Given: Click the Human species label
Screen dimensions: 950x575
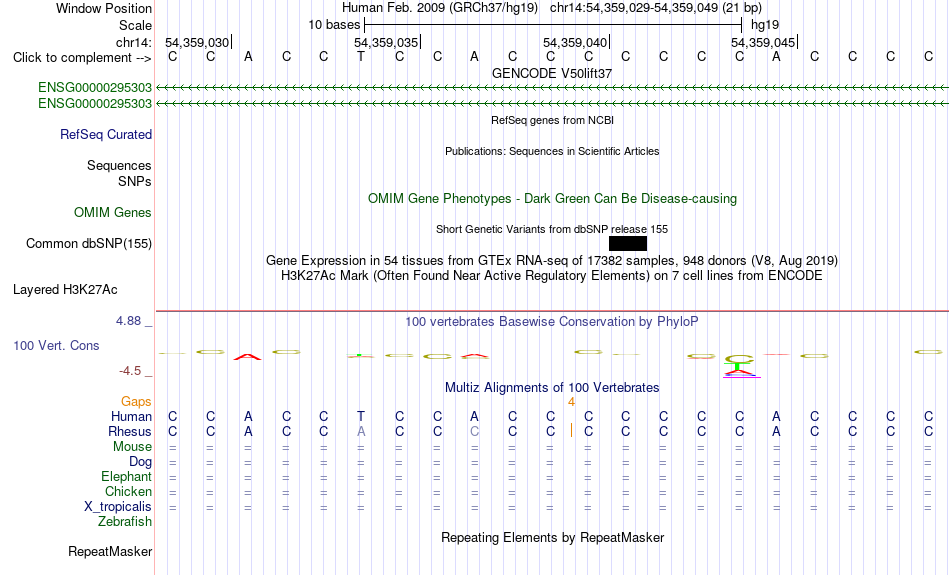Looking at the screenshot, I should point(131,417).
